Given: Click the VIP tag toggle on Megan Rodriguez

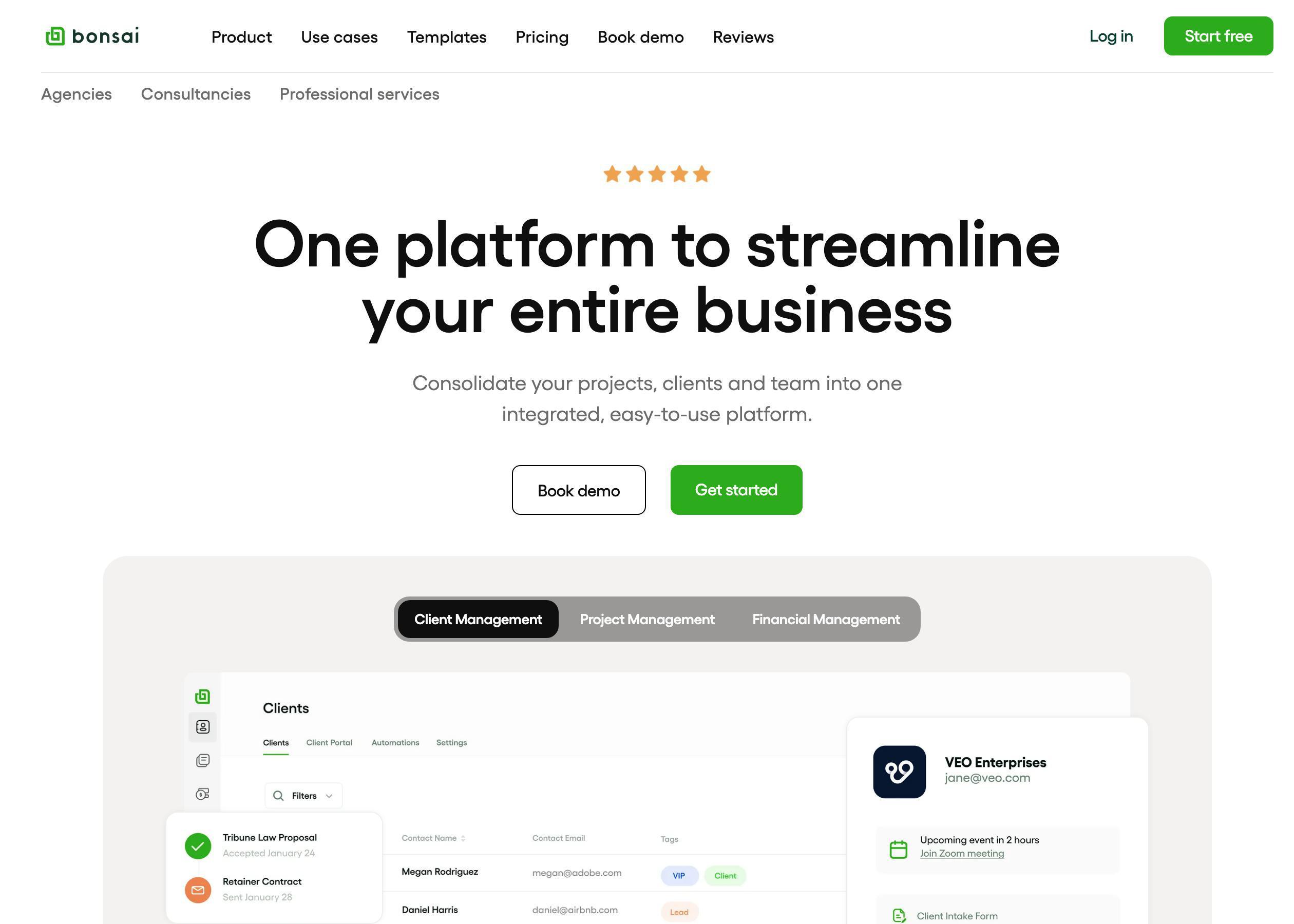Looking at the screenshot, I should coord(680,876).
